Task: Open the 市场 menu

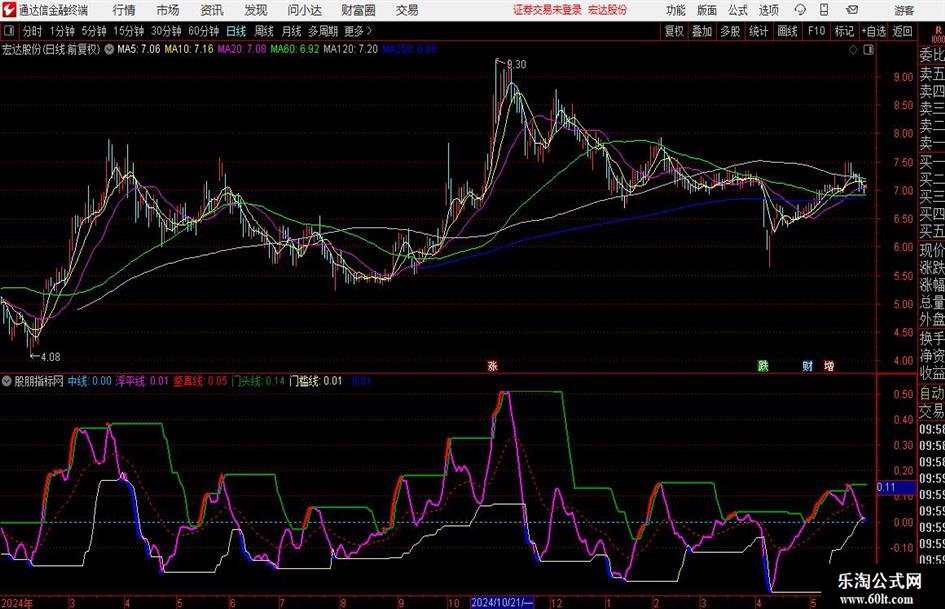Action: coord(168,10)
